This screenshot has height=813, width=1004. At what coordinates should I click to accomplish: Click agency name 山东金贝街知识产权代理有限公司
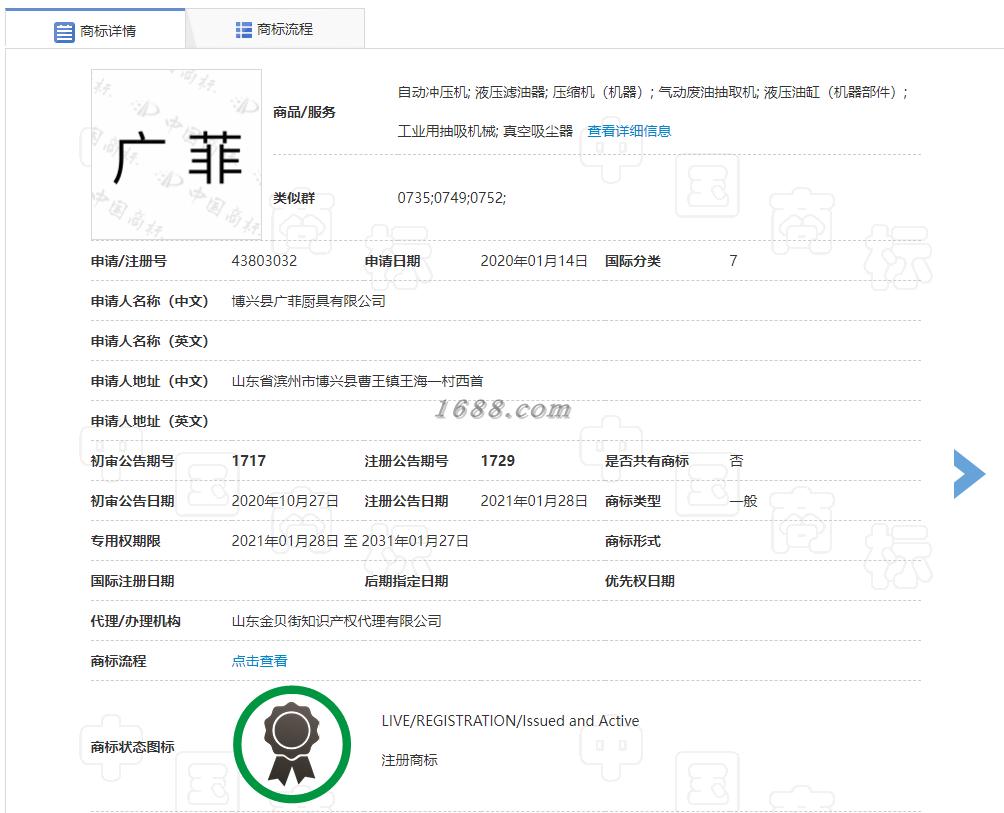[336, 621]
